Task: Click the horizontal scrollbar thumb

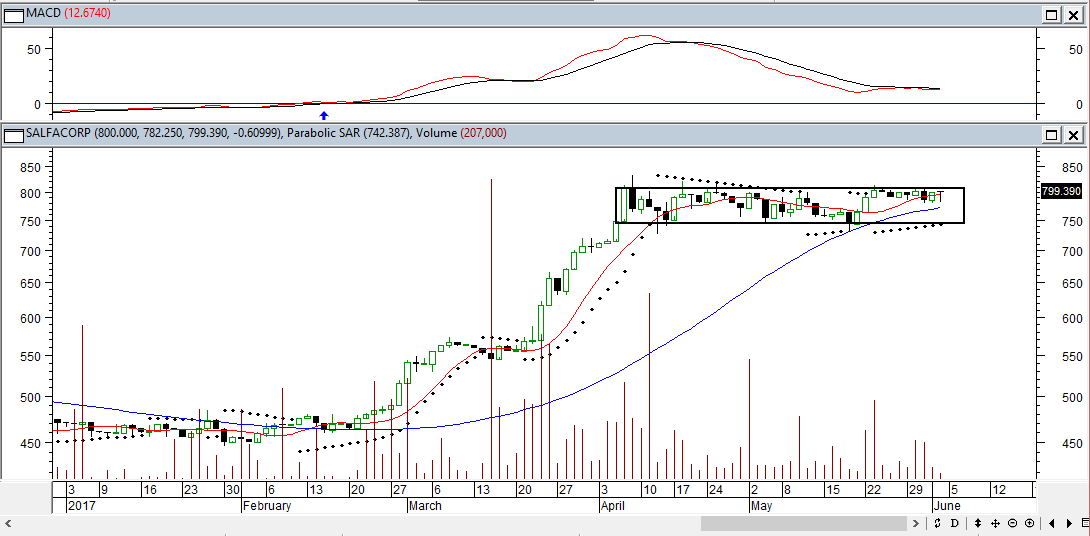Action: [x=804, y=523]
